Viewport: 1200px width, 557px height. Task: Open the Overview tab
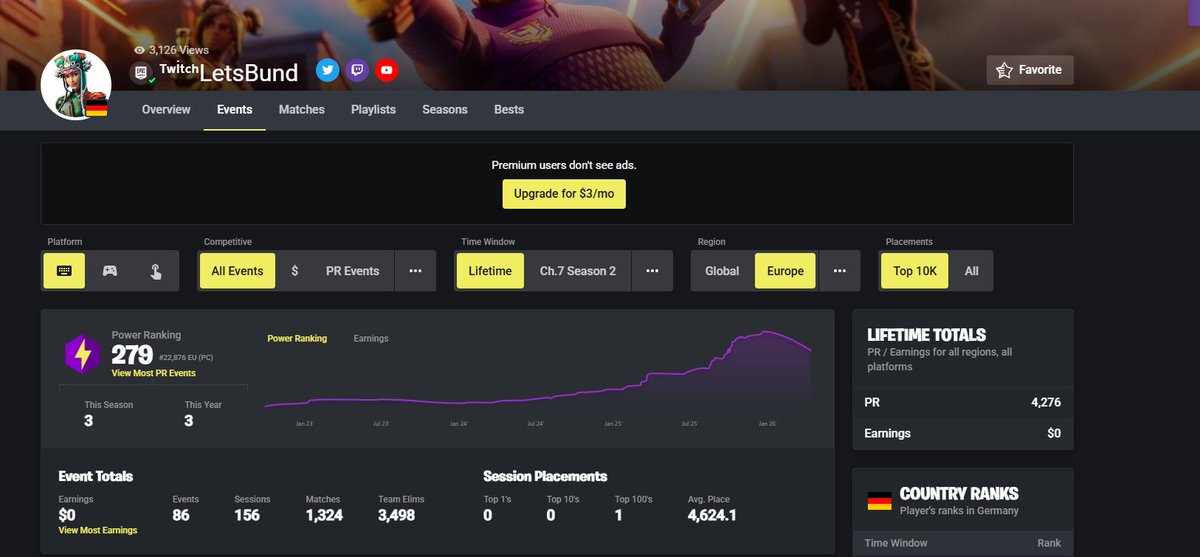pyautogui.click(x=166, y=109)
